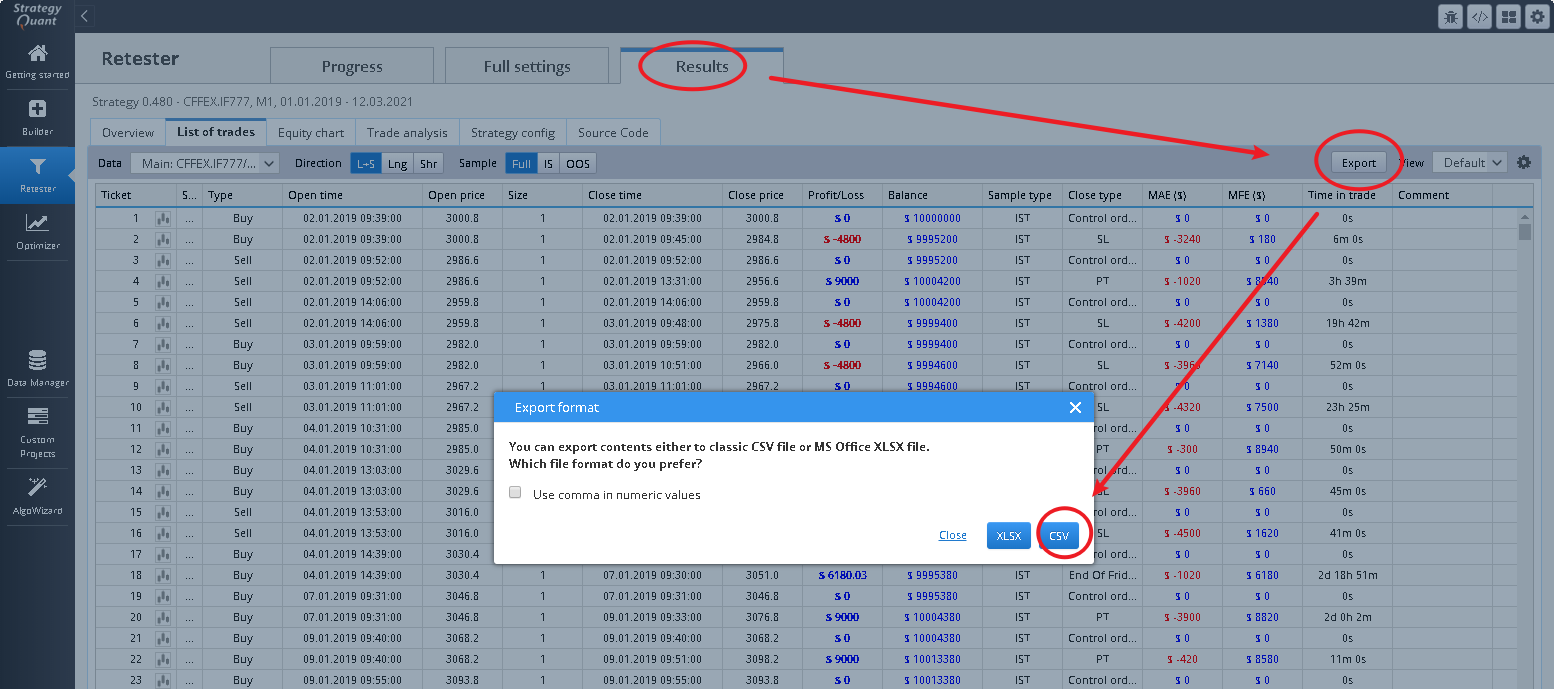Image resolution: width=1554 pixels, height=689 pixels.
Task: Open the View Default dropdown
Action: click(x=1469, y=163)
